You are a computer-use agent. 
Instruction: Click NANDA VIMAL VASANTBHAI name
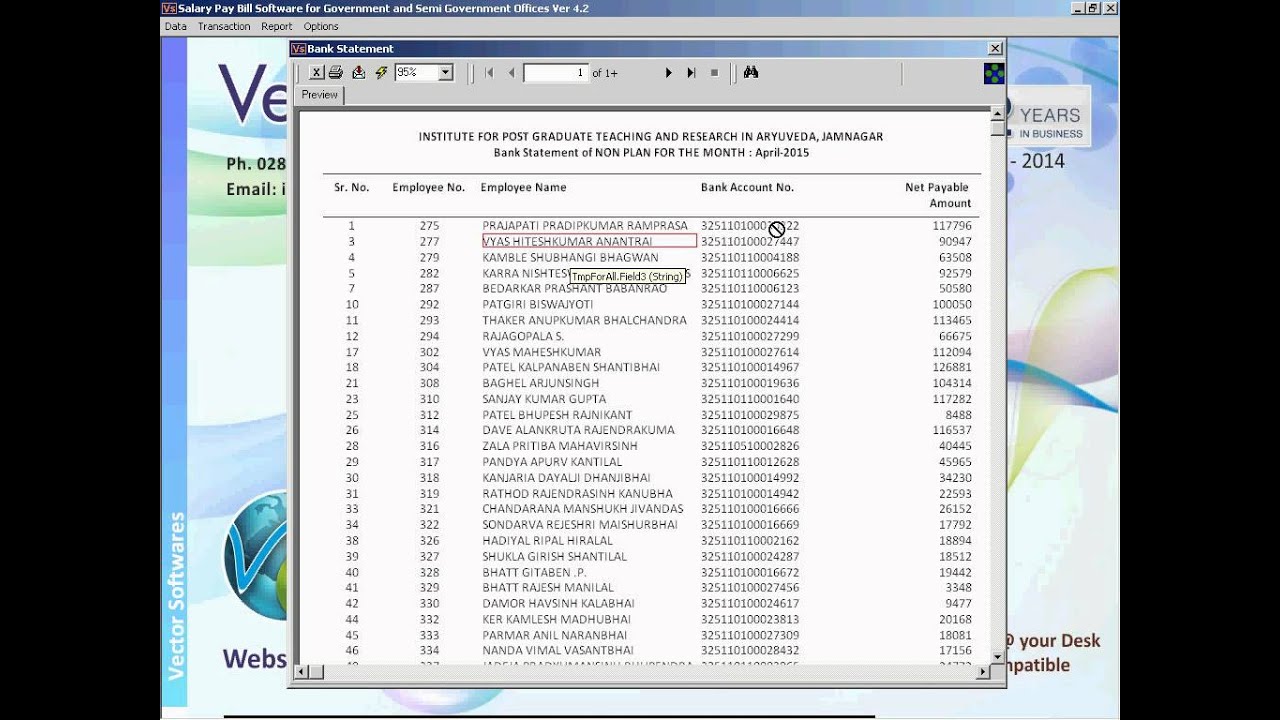pyautogui.click(x=557, y=650)
